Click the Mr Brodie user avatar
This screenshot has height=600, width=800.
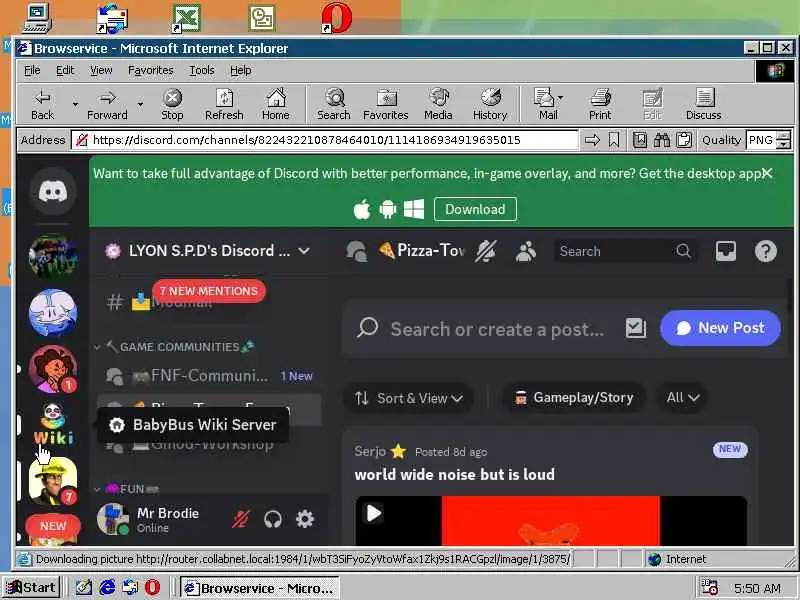(113, 519)
